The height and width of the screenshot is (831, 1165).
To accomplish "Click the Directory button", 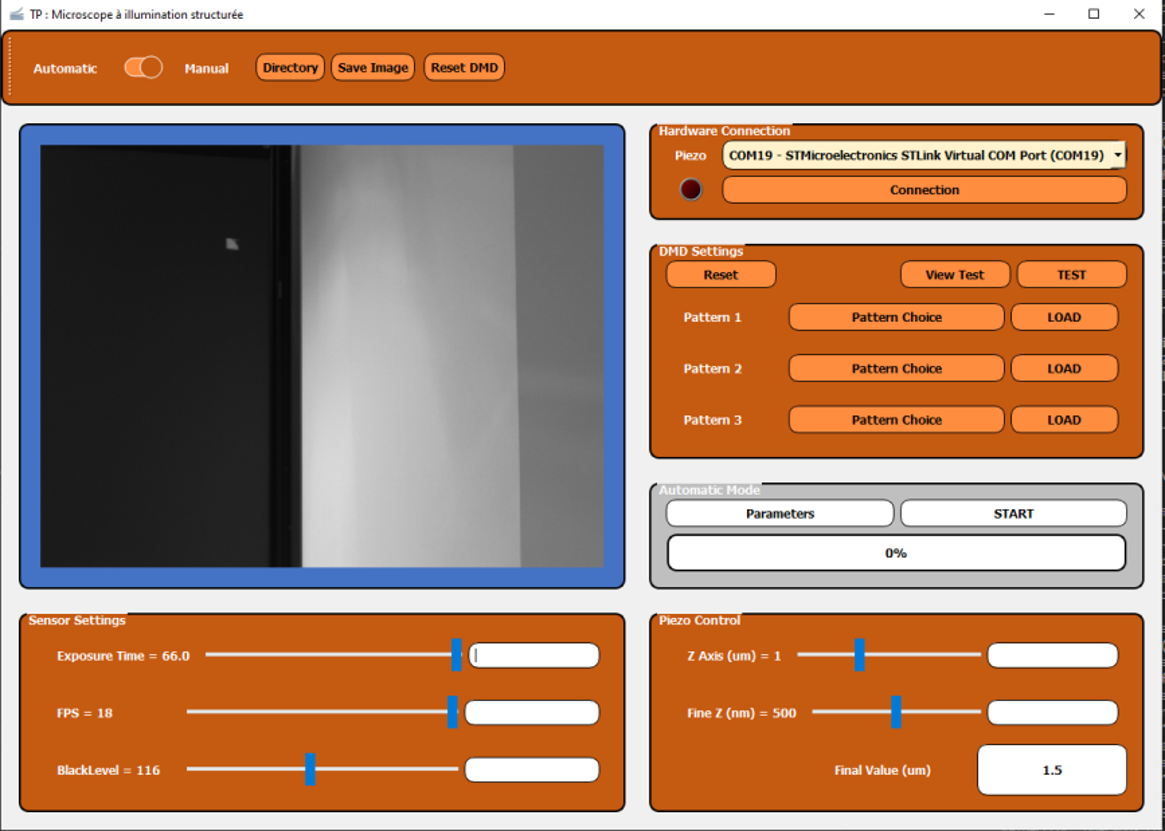I will 290,68.
